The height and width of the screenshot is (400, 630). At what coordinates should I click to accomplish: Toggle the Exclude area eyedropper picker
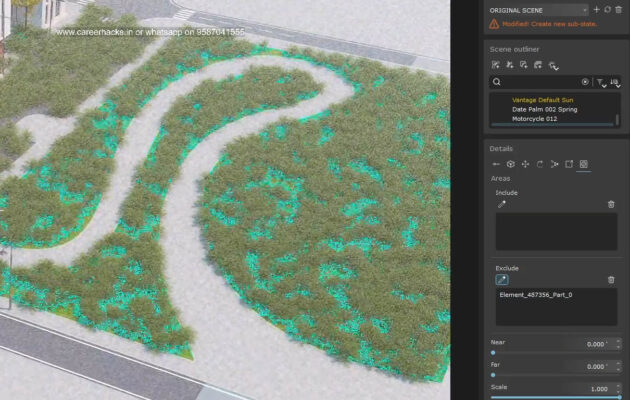click(502, 280)
